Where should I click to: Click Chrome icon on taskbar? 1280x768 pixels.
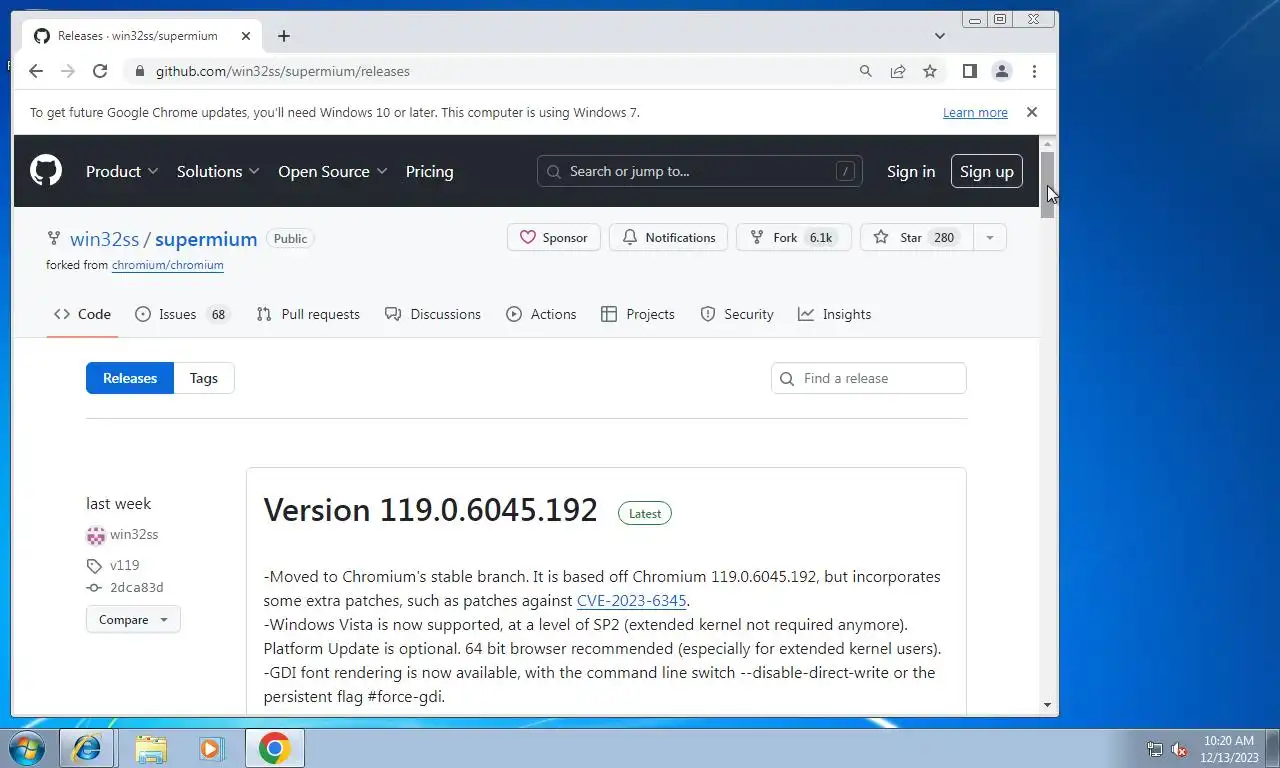(275, 748)
